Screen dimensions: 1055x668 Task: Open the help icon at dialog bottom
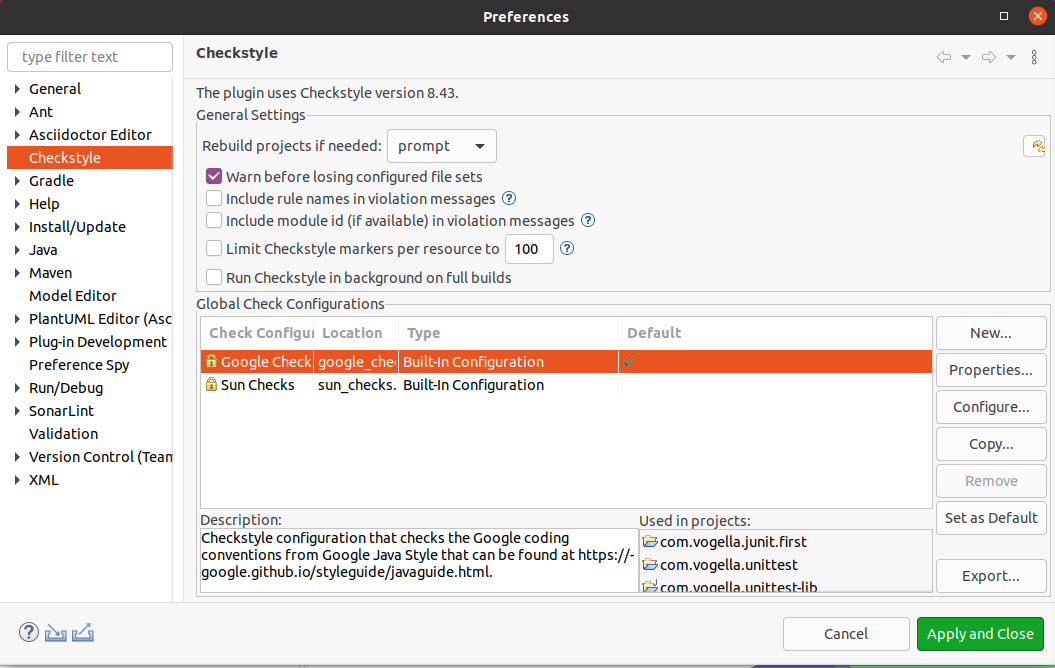point(28,632)
